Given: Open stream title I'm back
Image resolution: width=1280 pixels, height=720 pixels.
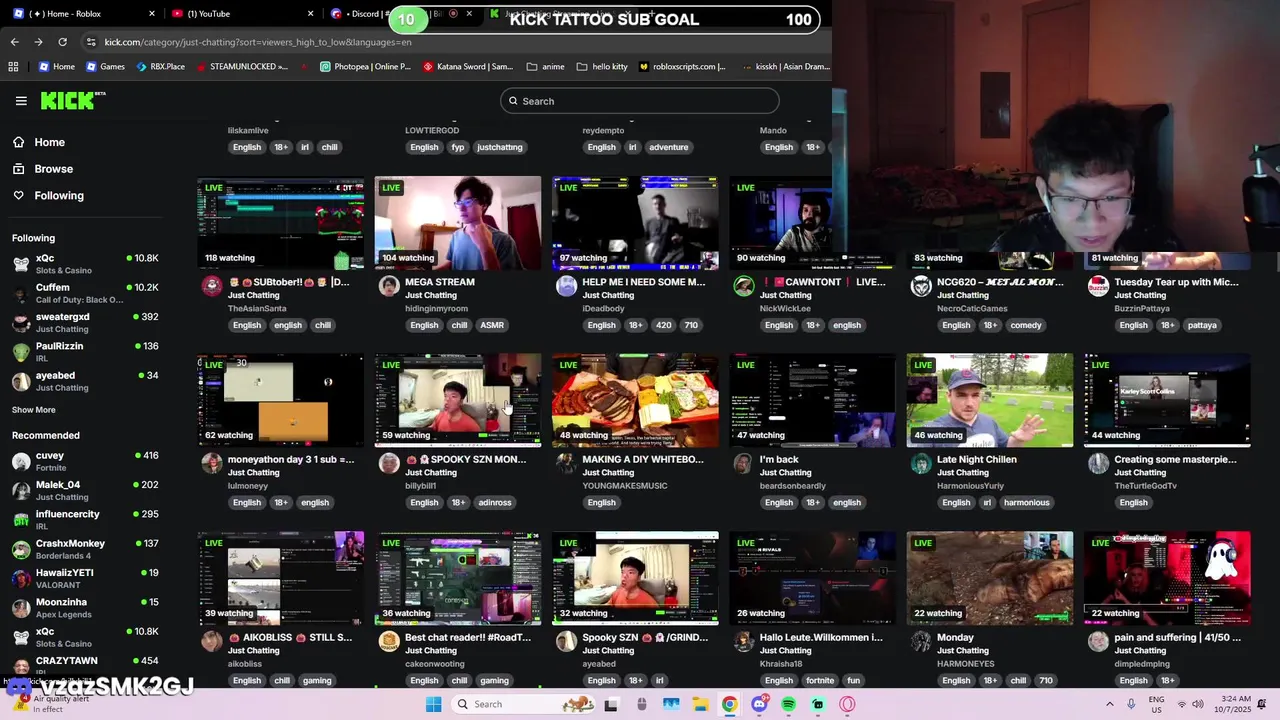Looking at the screenshot, I should (x=779, y=460).
